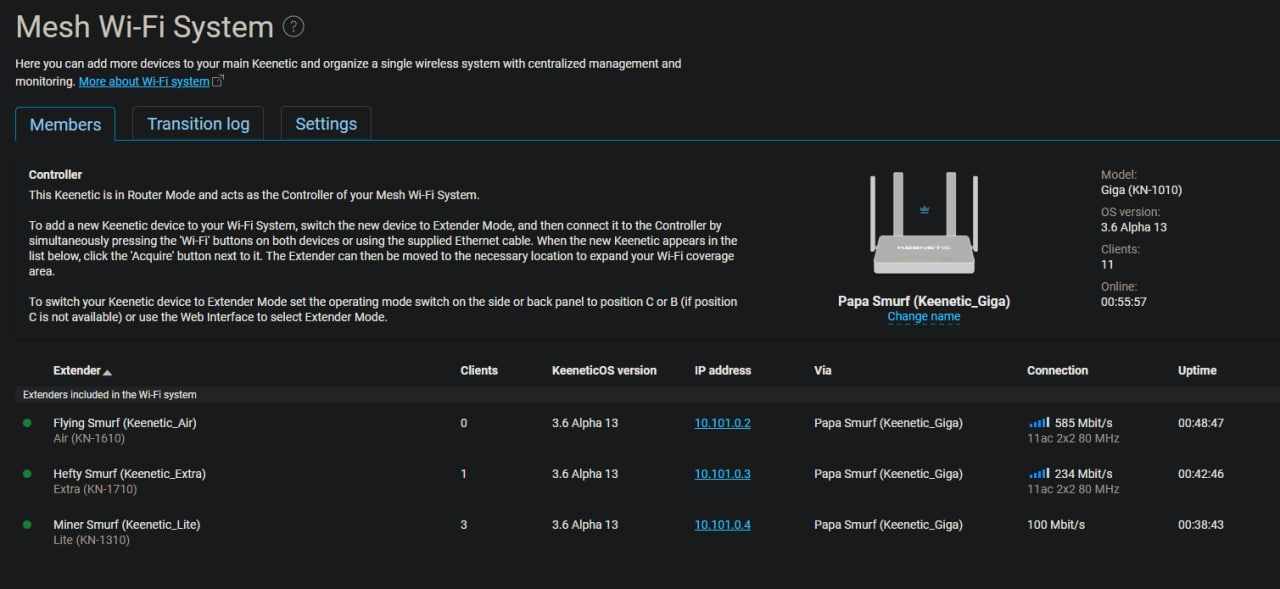Click the 234 Mbit/s connection speed
The width and height of the screenshot is (1280, 589).
(1084, 474)
